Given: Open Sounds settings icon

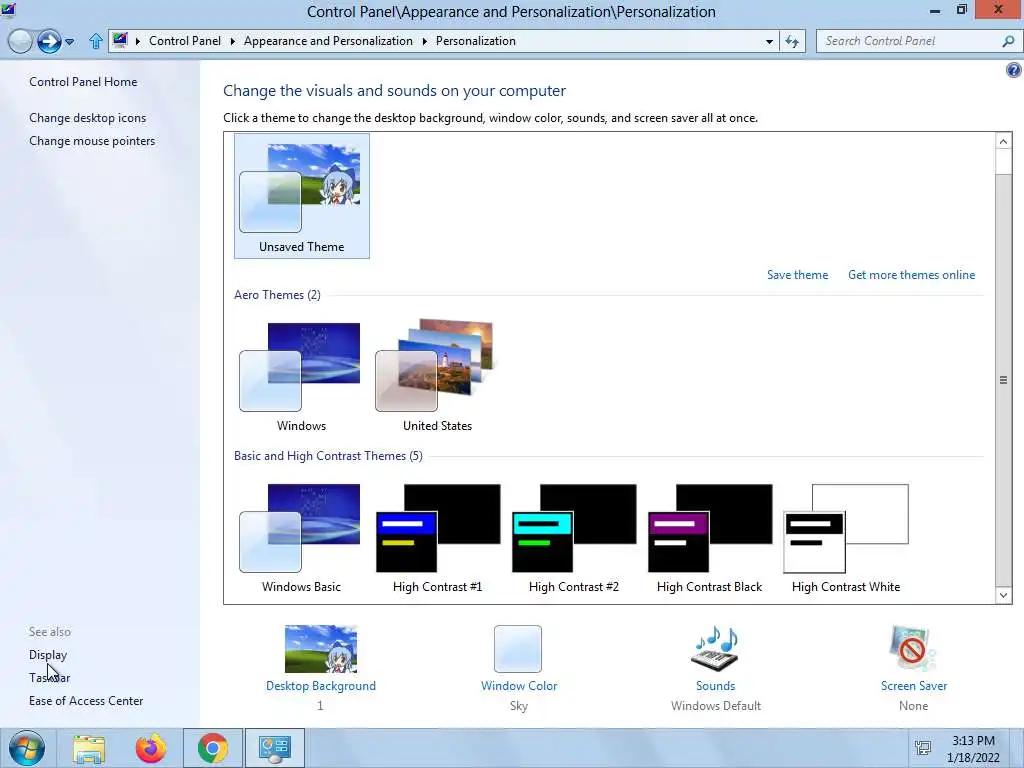Looking at the screenshot, I should pyautogui.click(x=715, y=648).
